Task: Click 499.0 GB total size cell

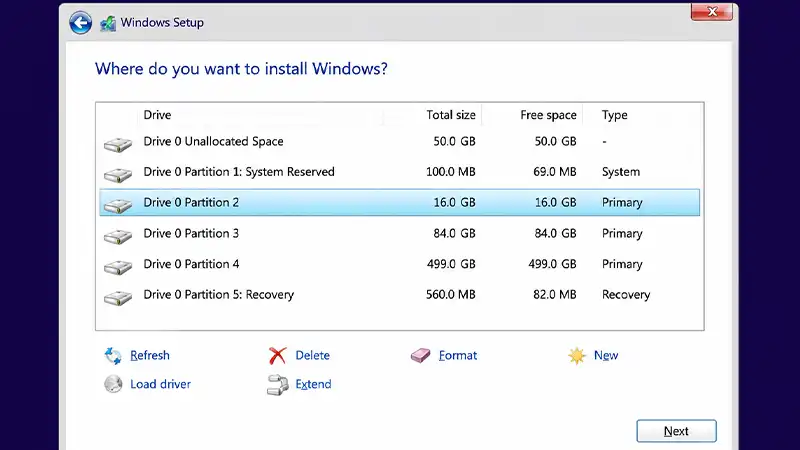Action: tap(451, 264)
